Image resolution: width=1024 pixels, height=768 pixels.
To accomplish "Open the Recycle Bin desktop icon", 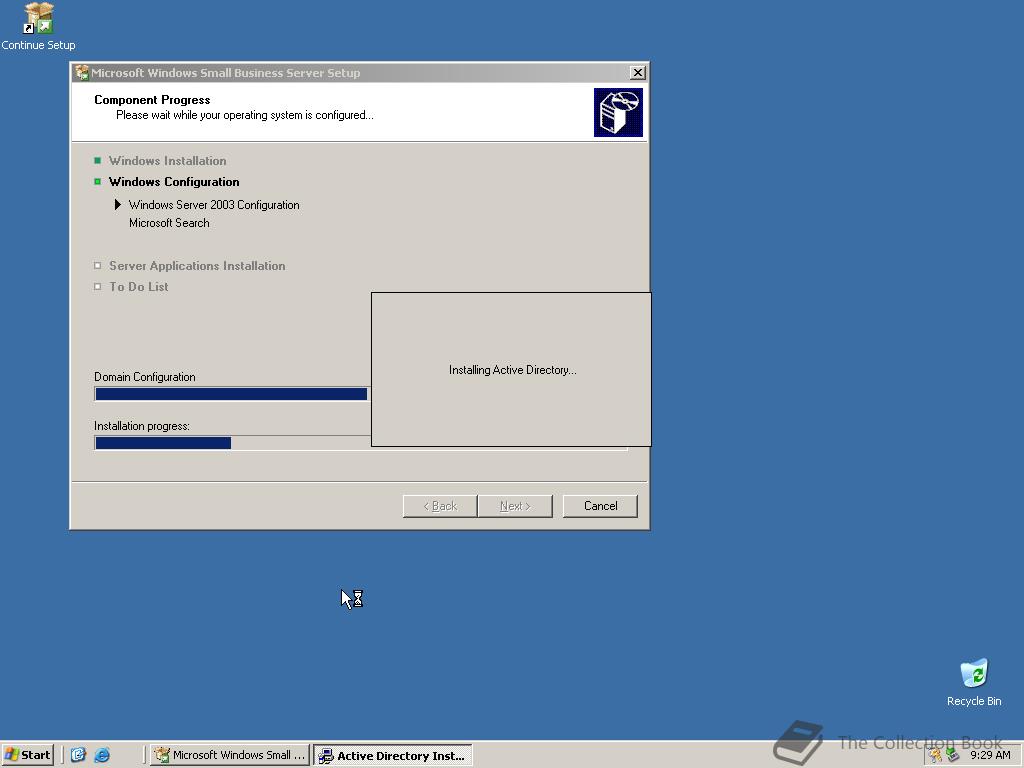I will click(x=974, y=682).
